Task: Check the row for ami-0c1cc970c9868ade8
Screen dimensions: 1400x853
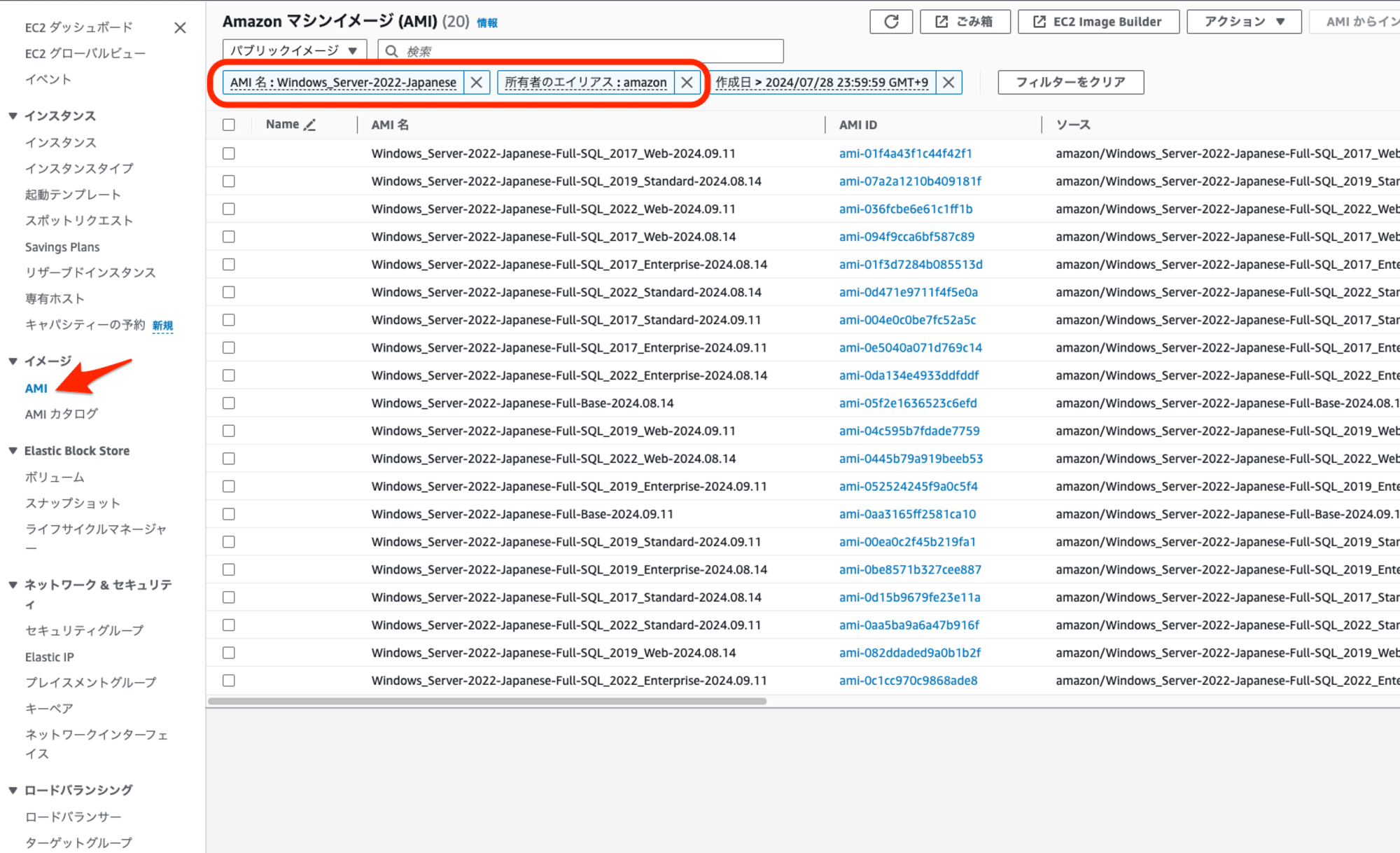Action: (x=229, y=681)
